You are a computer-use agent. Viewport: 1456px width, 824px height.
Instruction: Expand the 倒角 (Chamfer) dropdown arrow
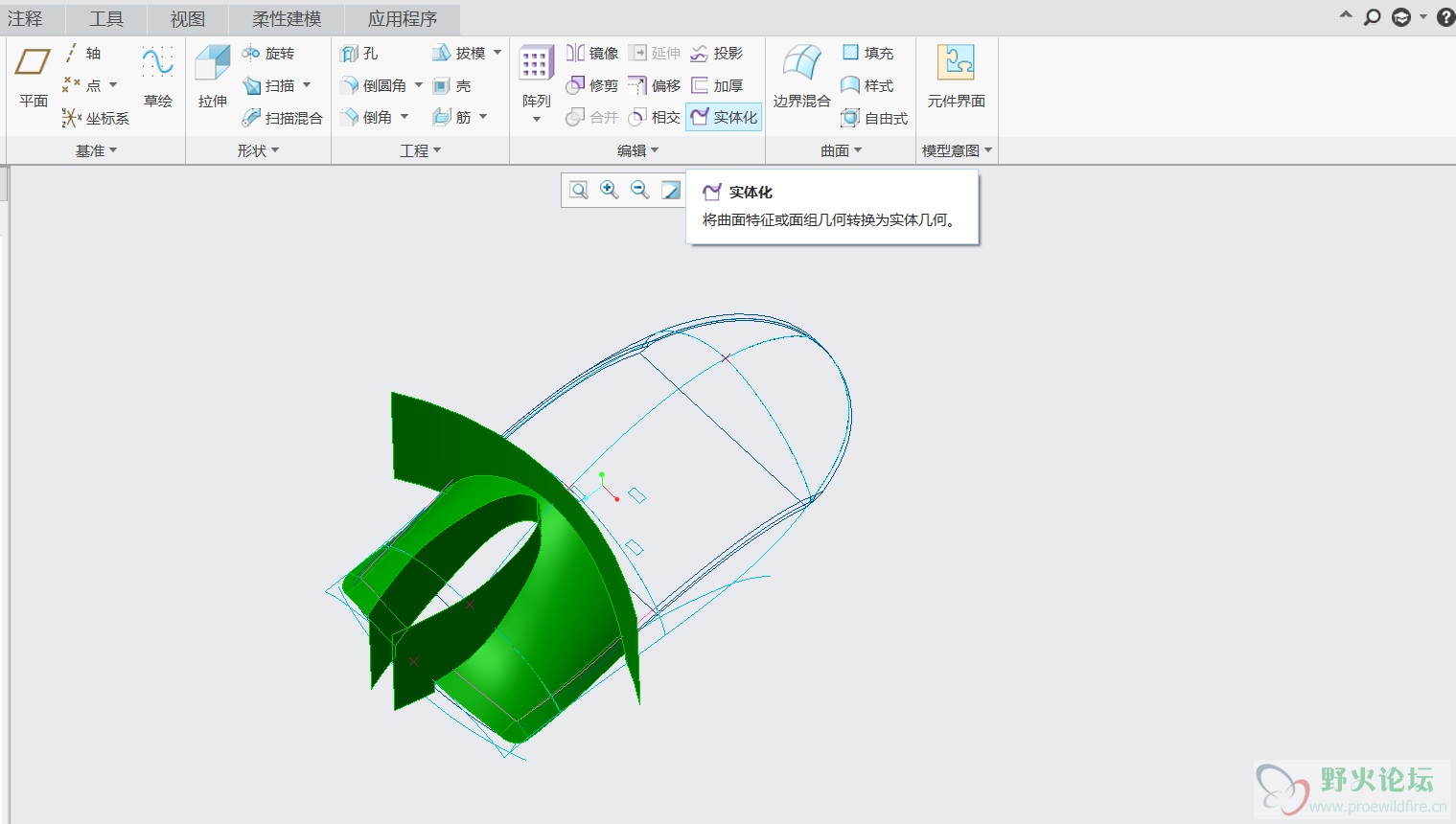(x=404, y=117)
